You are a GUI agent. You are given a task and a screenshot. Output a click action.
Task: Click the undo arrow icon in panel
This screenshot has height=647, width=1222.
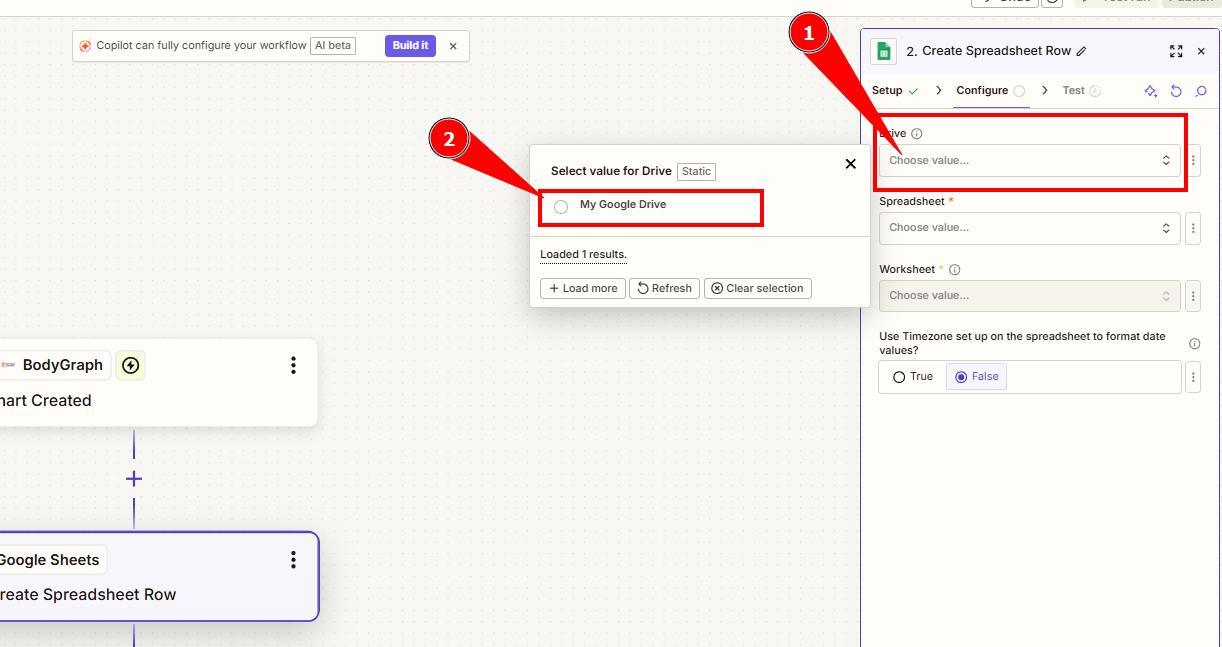click(x=1176, y=91)
